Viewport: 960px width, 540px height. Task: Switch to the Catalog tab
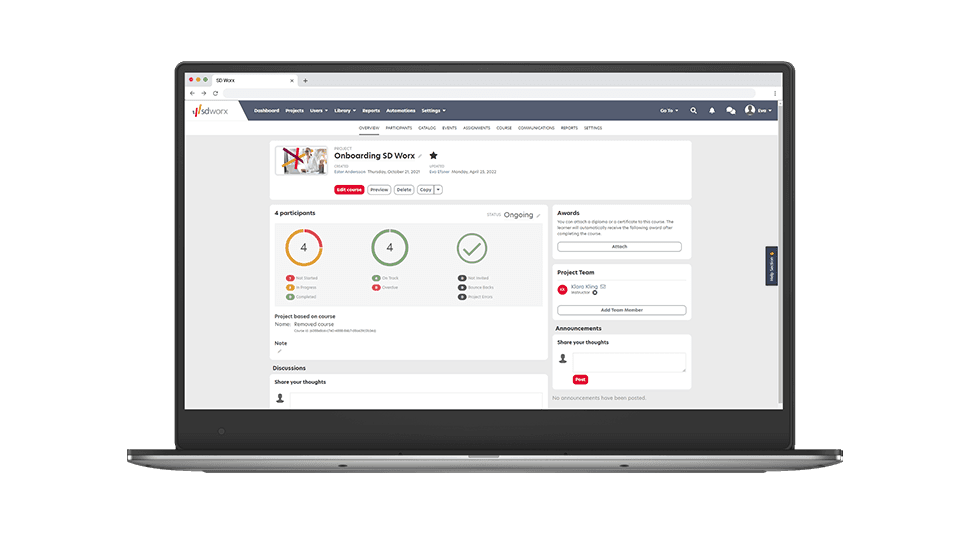pos(427,128)
